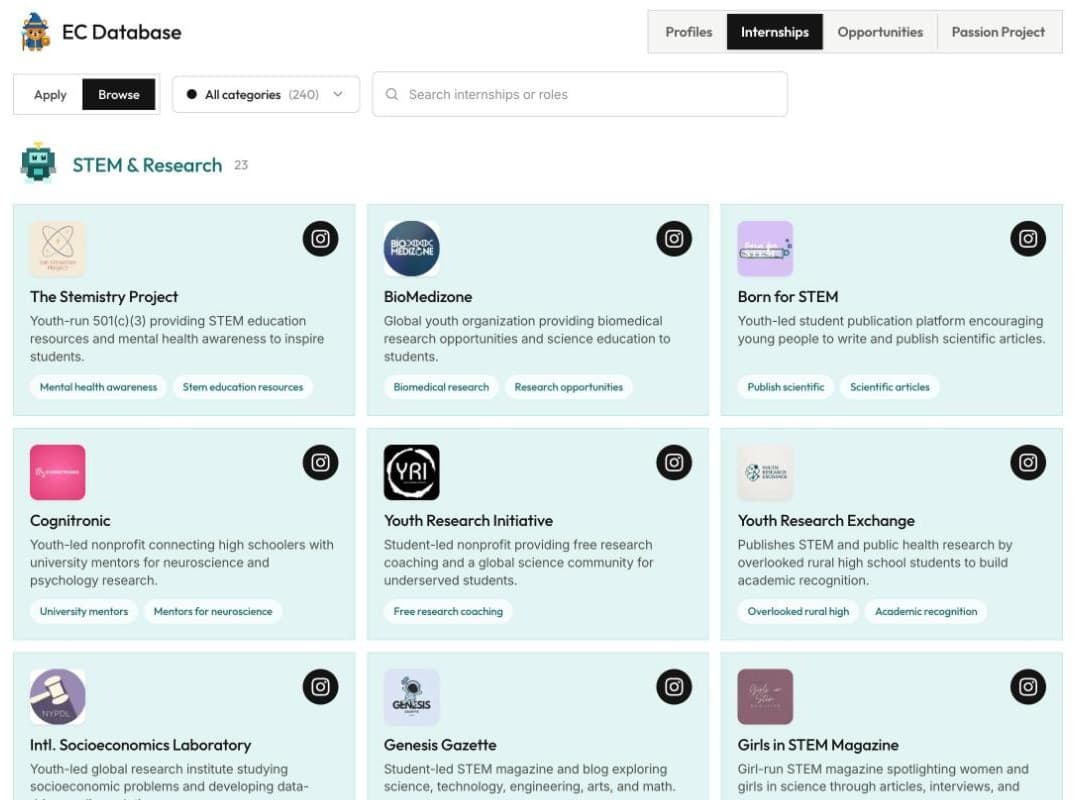The height and width of the screenshot is (800, 1076).
Task: Go to the Opportunities tab
Action: (x=880, y=32)
